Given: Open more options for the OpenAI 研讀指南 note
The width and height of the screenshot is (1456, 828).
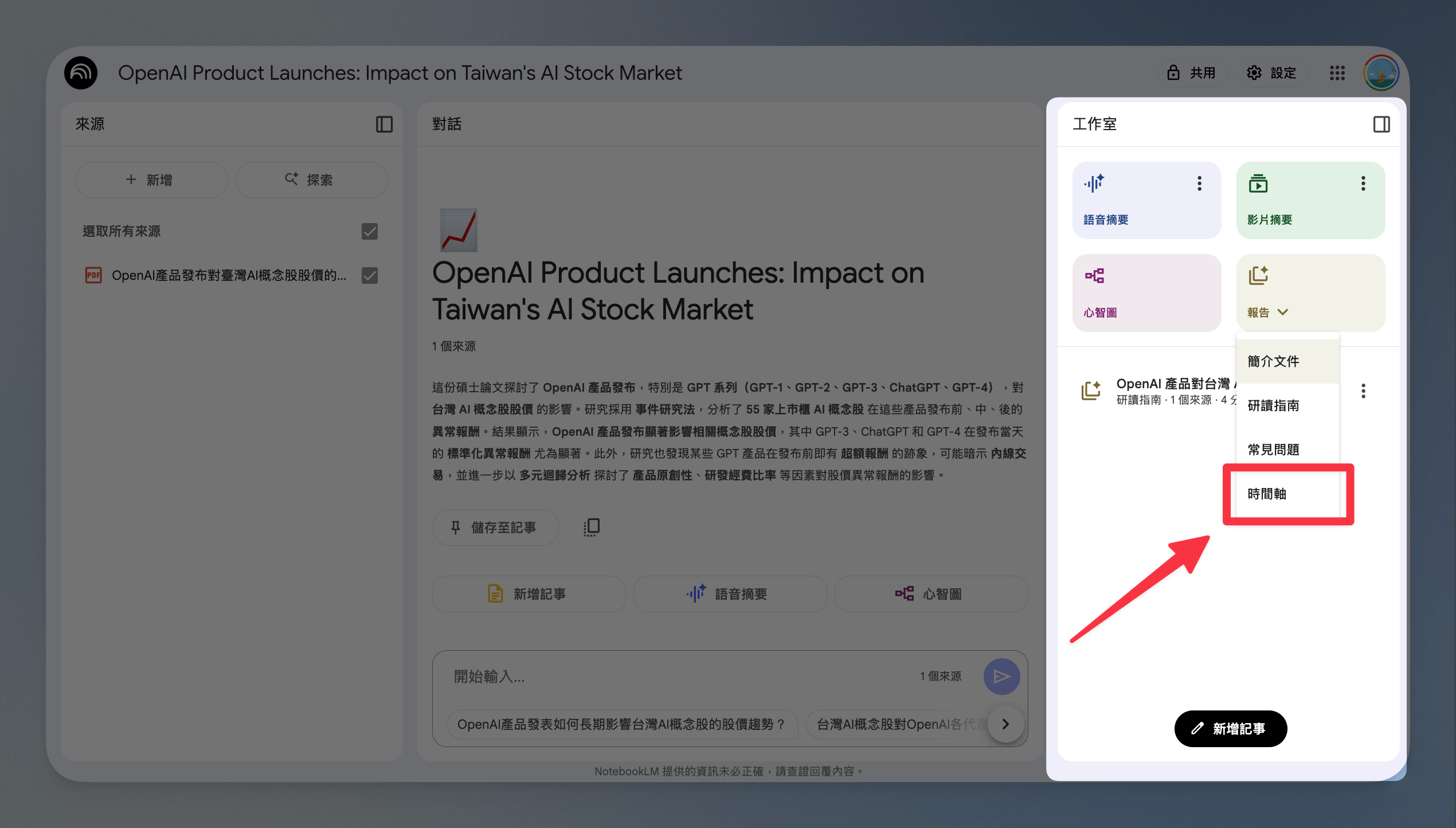Looking at the screenshot, I should 1363,391.
